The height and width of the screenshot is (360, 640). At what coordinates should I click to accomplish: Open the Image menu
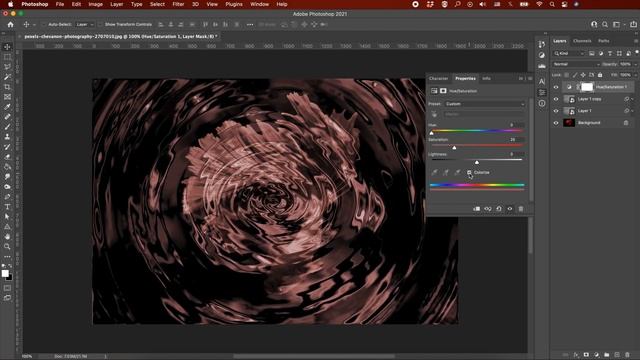96,4
